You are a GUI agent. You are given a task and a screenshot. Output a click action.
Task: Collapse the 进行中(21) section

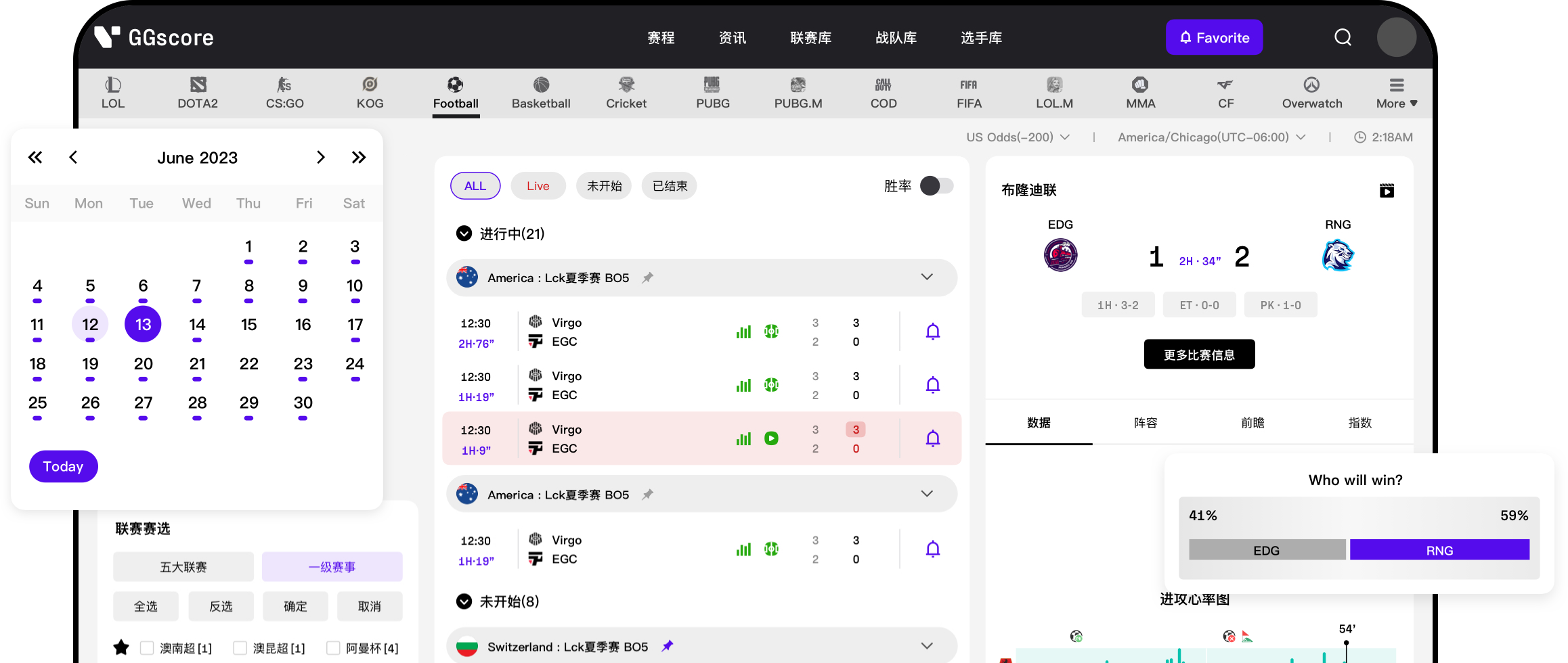464,233
